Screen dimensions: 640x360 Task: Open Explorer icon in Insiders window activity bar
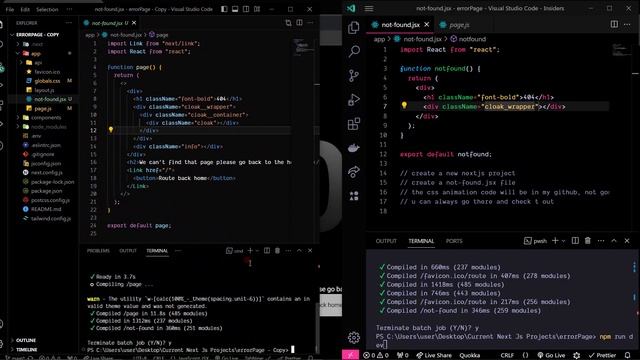353,28
